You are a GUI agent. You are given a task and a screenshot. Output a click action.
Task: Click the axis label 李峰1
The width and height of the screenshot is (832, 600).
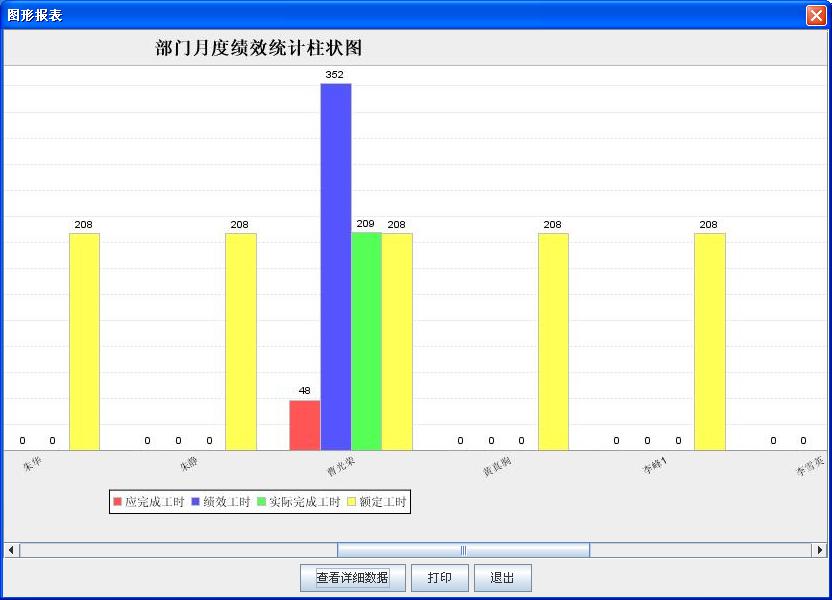tap(655, 462)
